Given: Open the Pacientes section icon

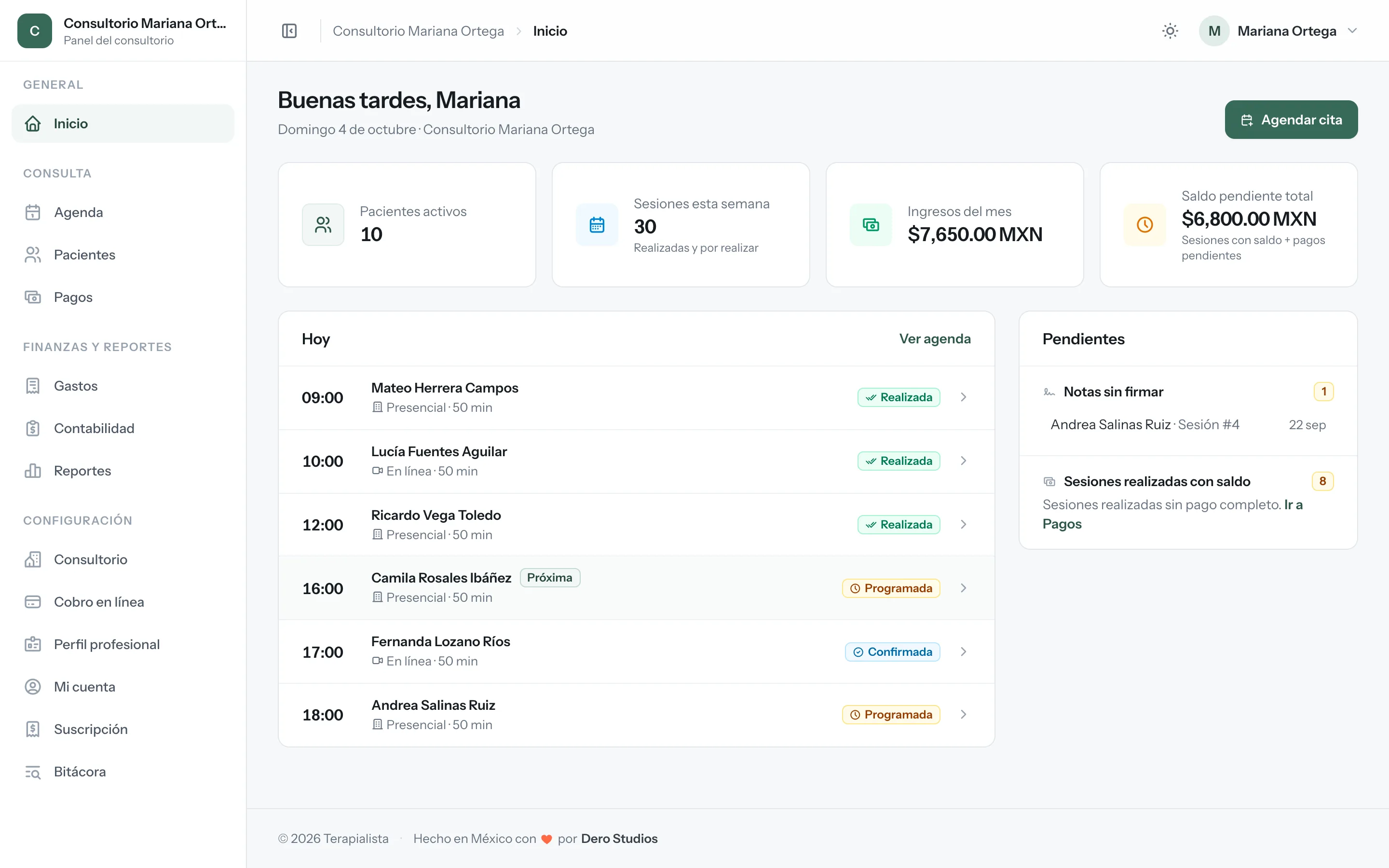Looking at the screenshot, I should [33, 255].
